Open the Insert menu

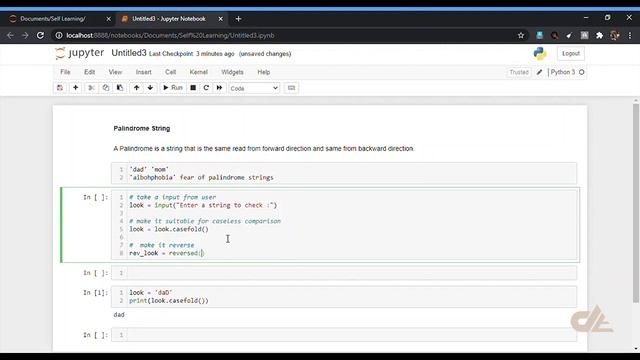pos(144,72)
